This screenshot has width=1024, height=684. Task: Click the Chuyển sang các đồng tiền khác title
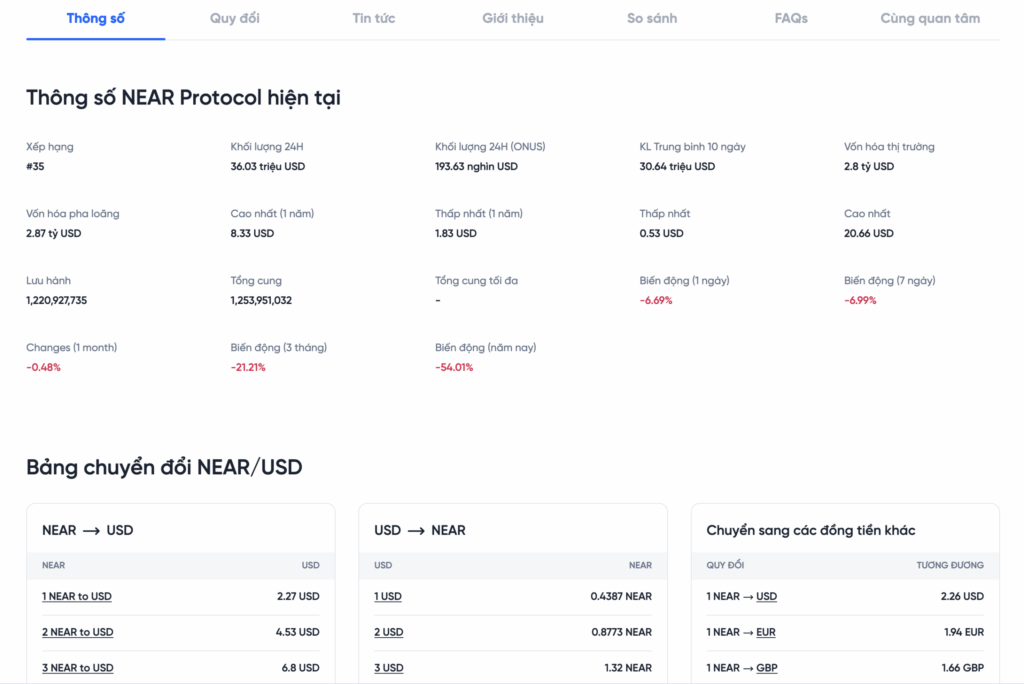[810, 530]
